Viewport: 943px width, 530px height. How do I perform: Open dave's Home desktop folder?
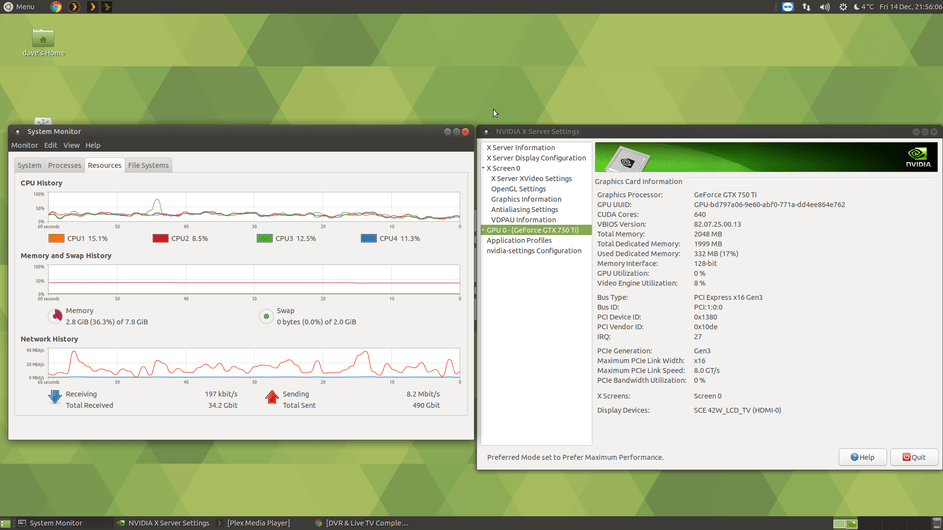pos(43,42)
